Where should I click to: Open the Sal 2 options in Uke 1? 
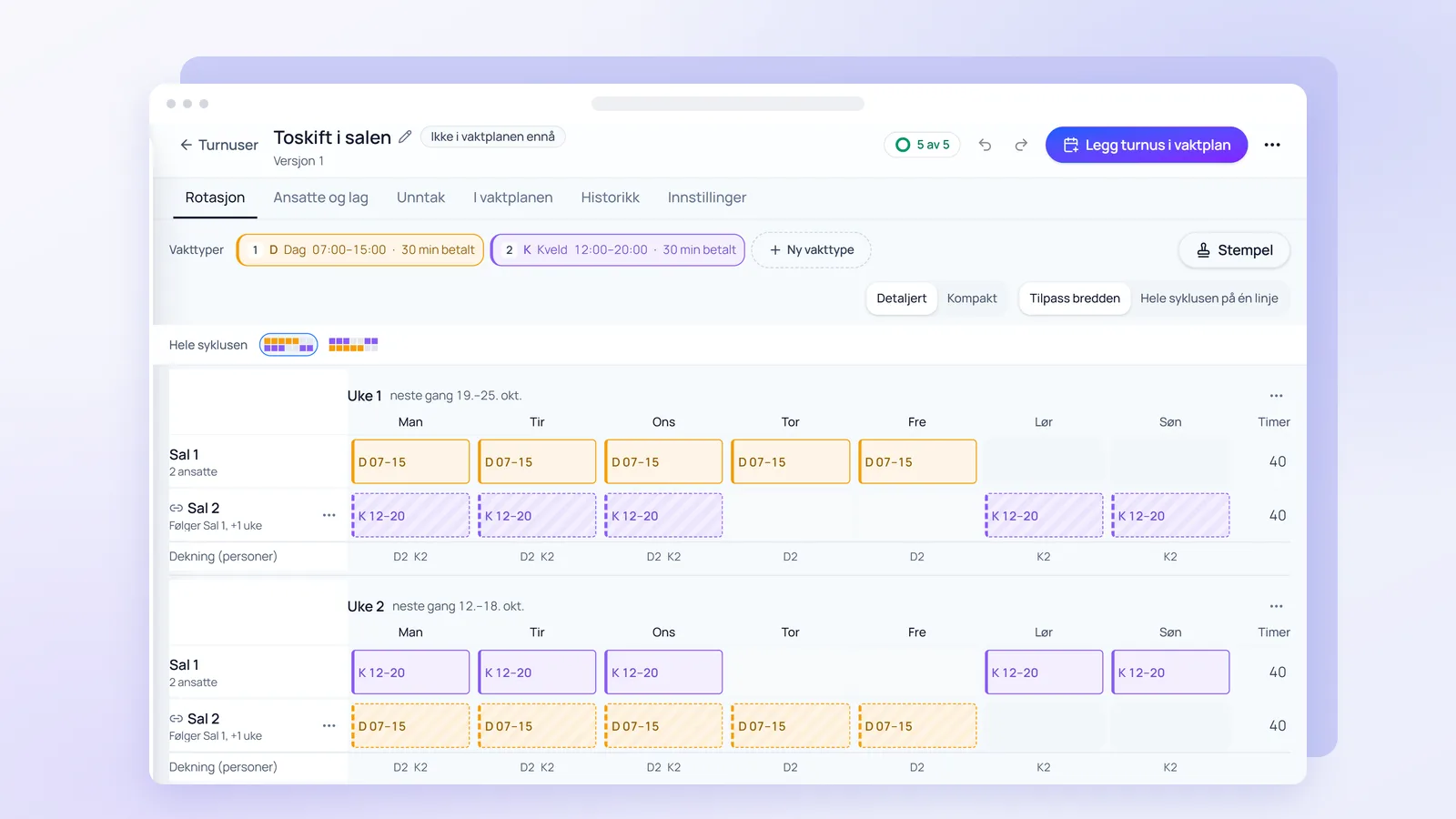(x=329, y=515)
